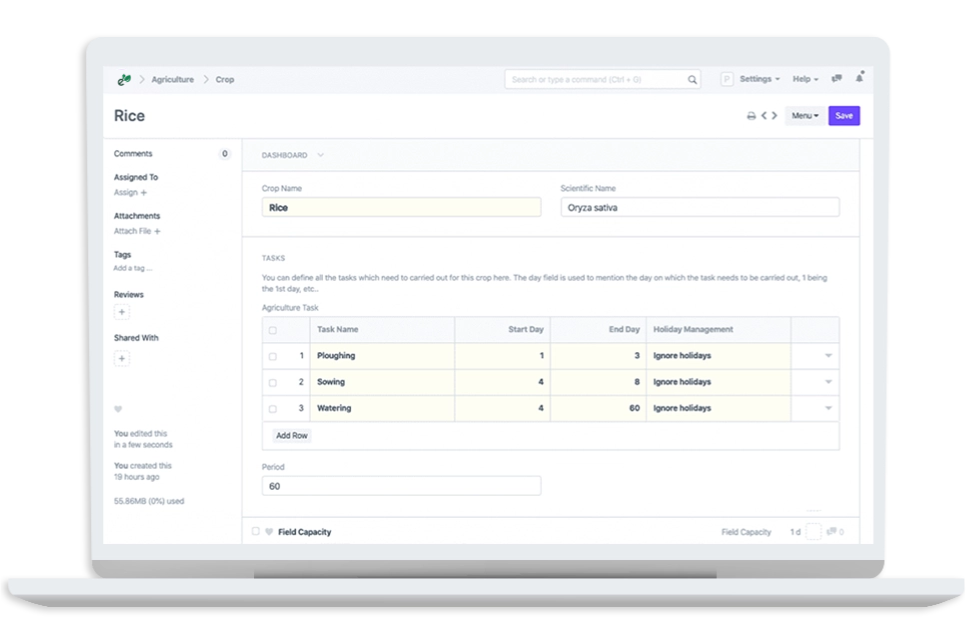Open the Field Capacity linked document
The height and width of the screenshot is (619, 966).
click(304, 532)
